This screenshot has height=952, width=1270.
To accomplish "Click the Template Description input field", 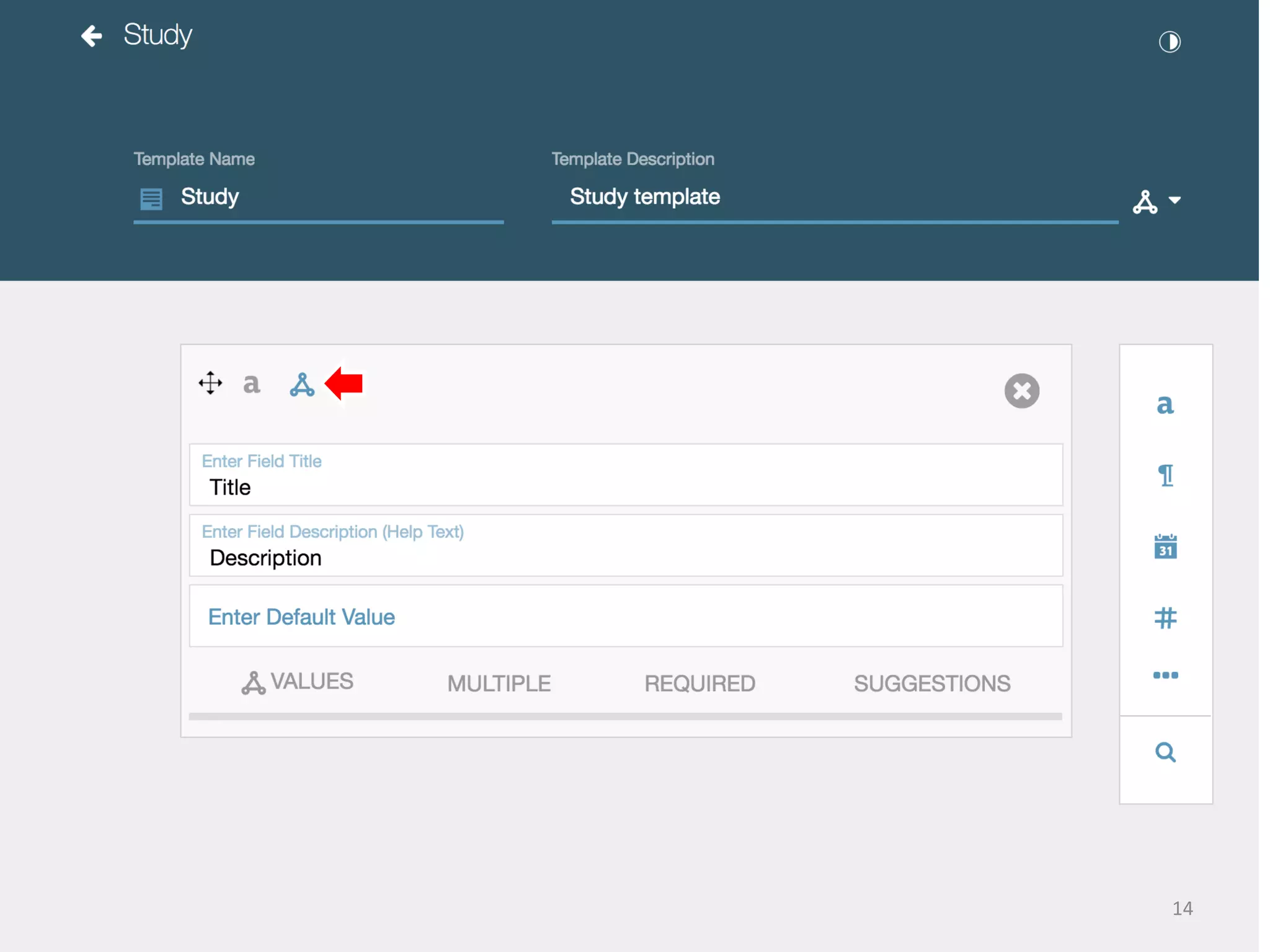I will coord(834,197).
